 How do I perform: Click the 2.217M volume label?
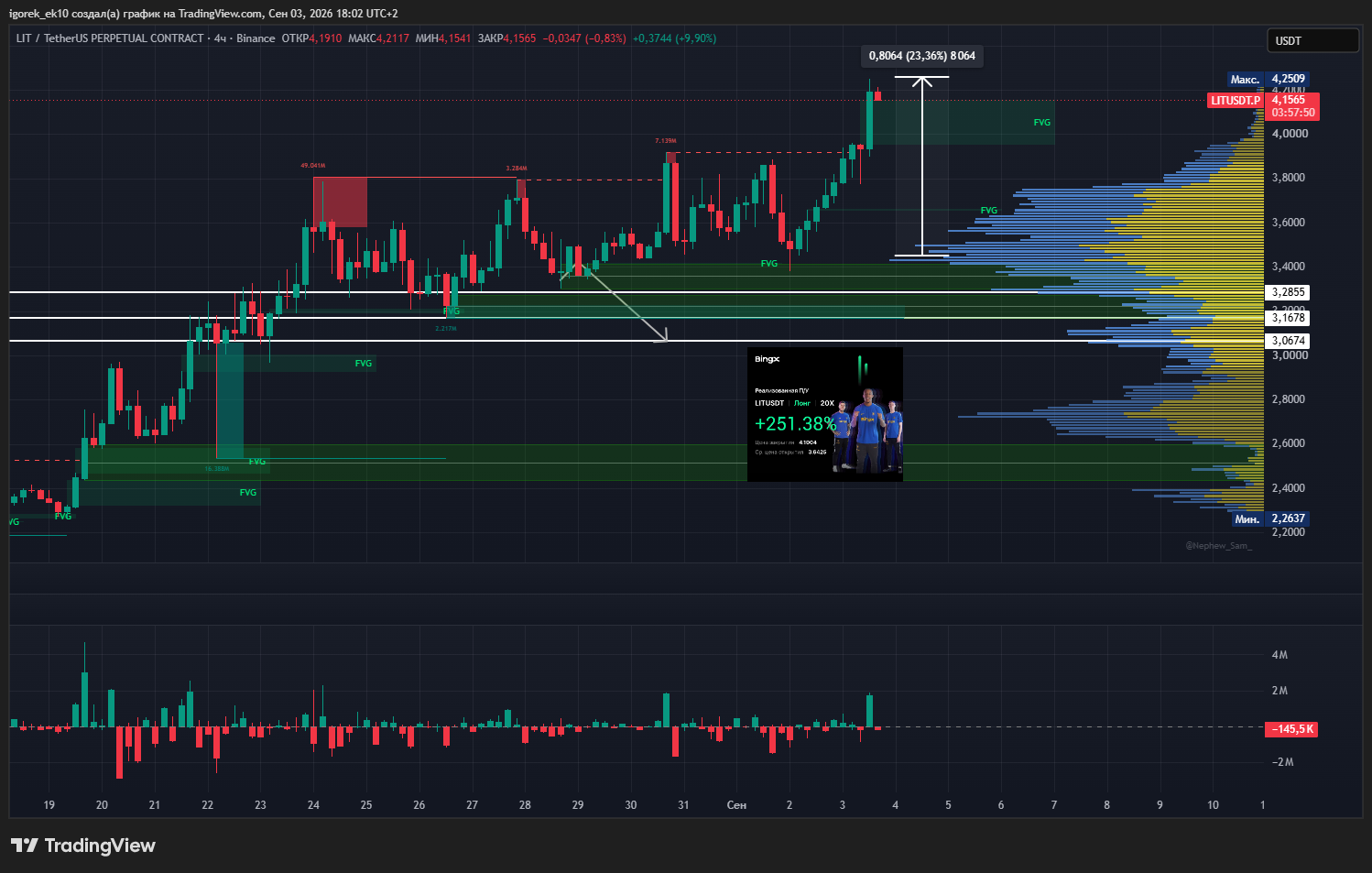pos(446,329)
